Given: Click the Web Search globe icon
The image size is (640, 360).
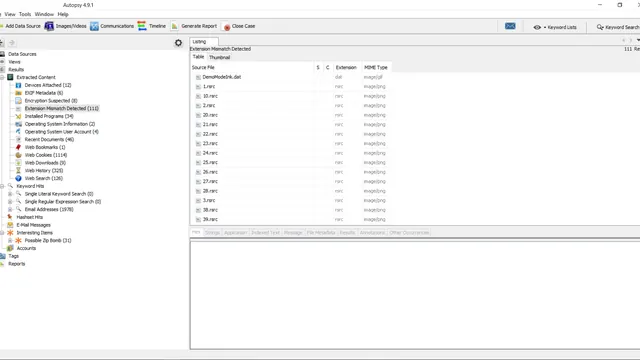Looking at the screenshot, I should 18,178.
